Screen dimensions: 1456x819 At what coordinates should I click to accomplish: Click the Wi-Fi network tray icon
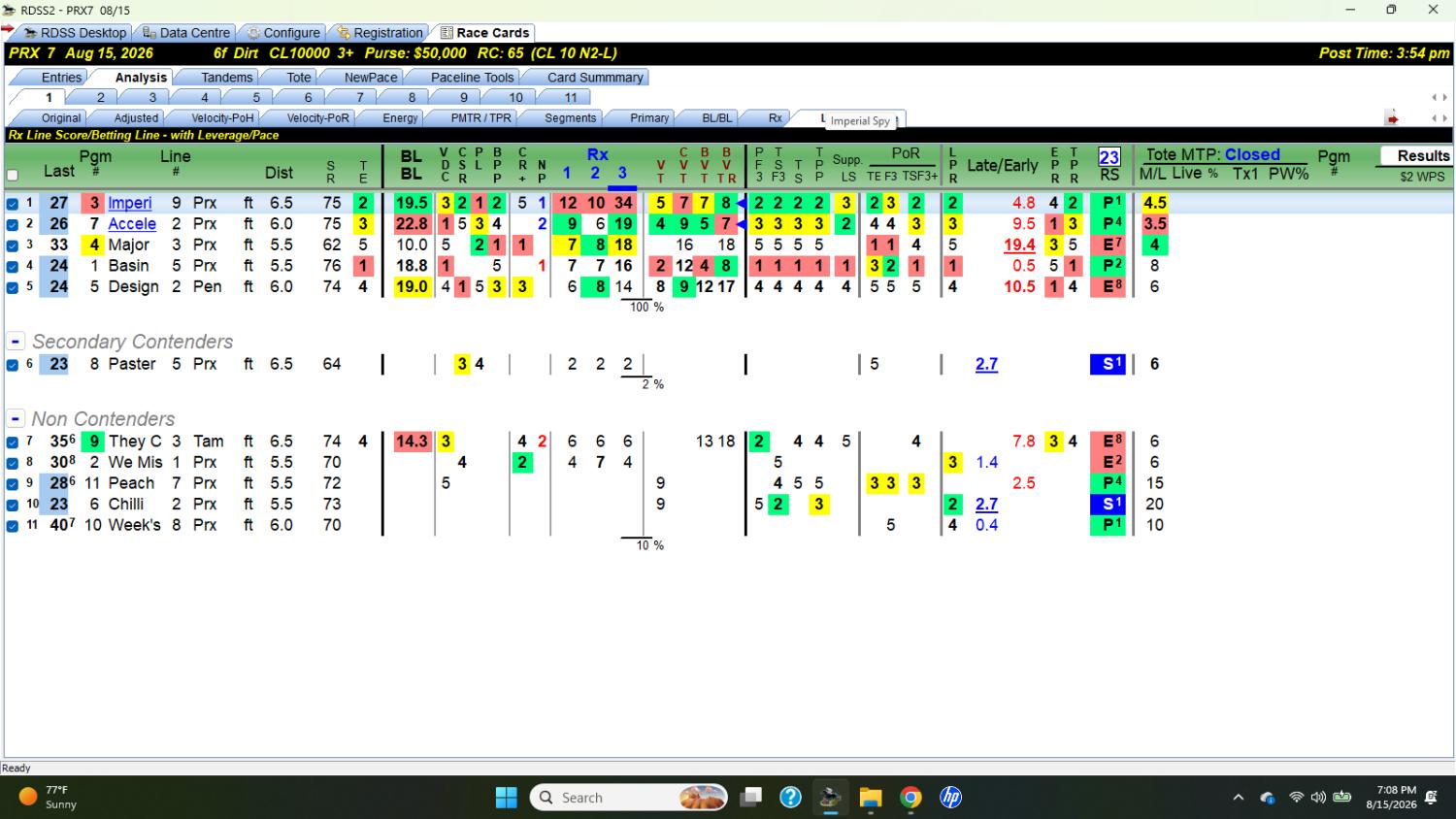pyautogui.click(x=1296, y=798)
